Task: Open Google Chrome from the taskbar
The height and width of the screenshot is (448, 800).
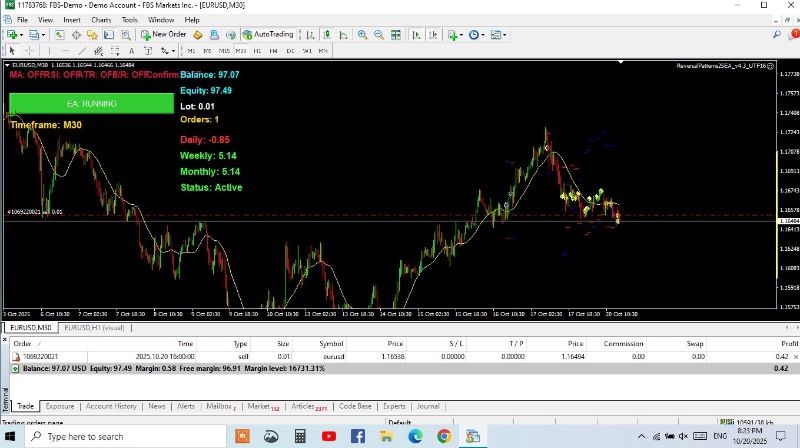Action: point(443,437)
